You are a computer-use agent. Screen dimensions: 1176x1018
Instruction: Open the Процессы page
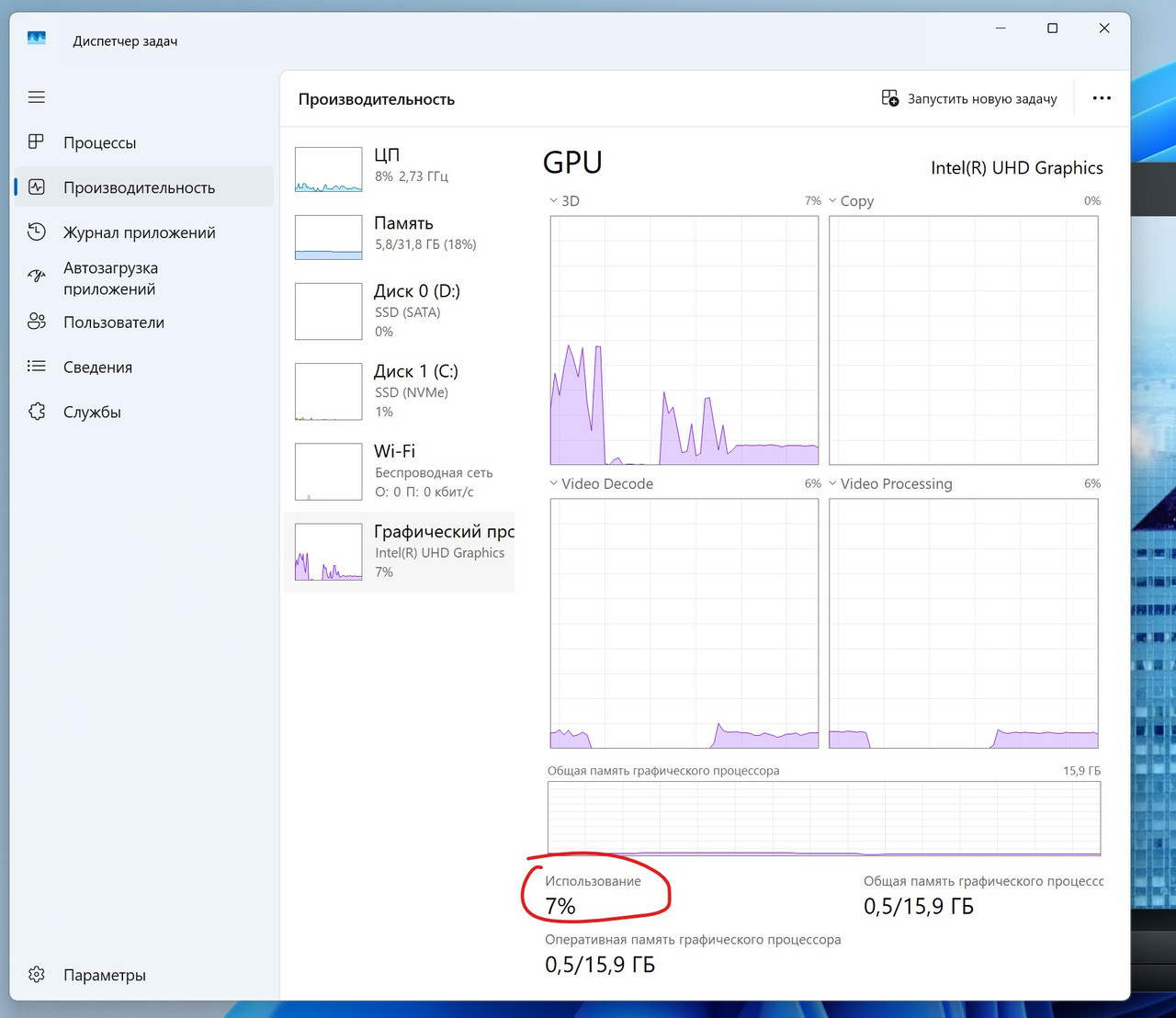tap(143, 142)
